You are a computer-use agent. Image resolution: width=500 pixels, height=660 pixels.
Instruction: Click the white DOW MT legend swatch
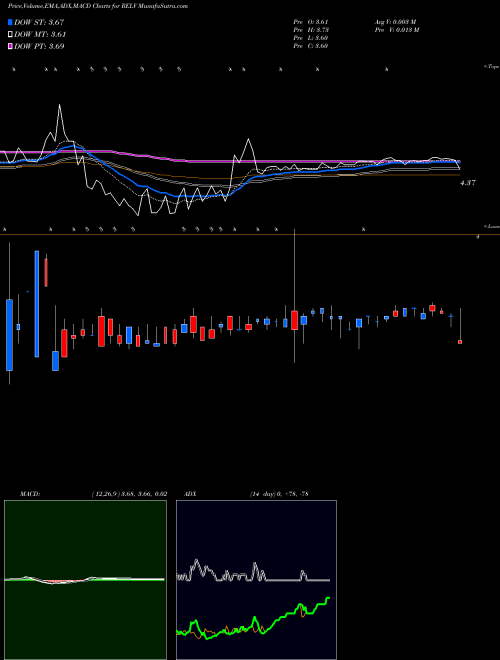tap(10, 34)
